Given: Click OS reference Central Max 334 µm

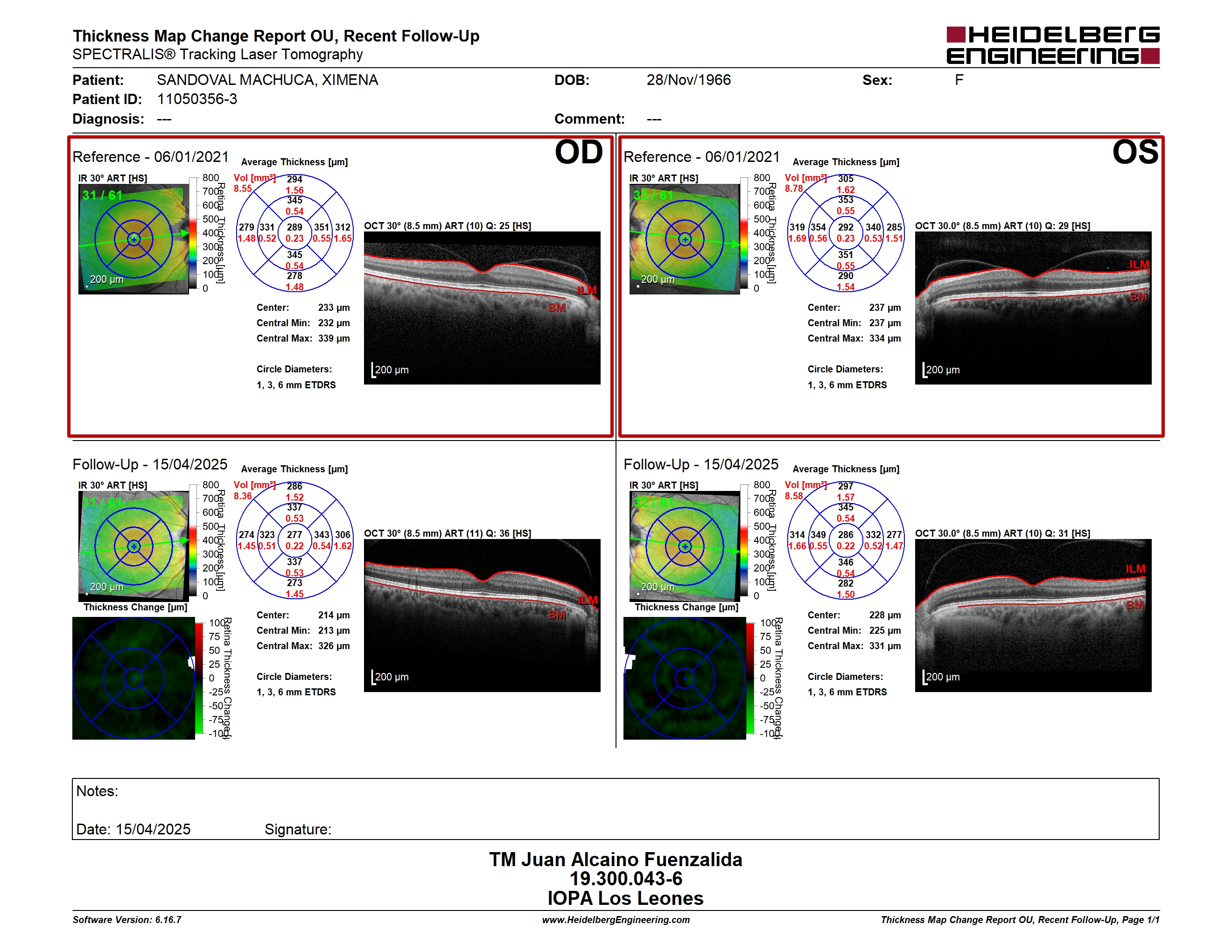Looking at the screenshot, I should point(885,338).
